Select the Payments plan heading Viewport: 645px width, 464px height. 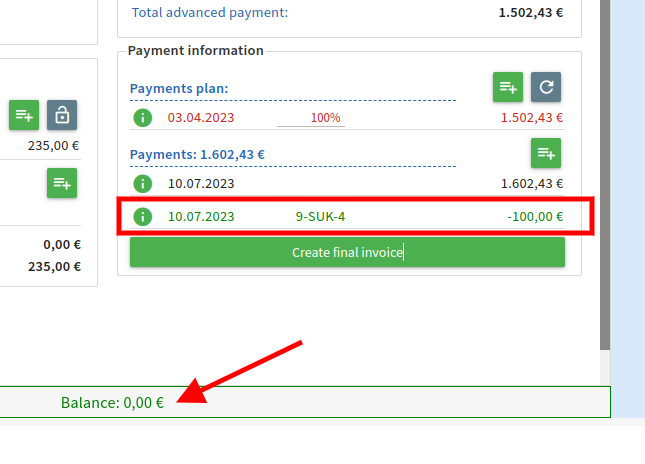(179, 88)
